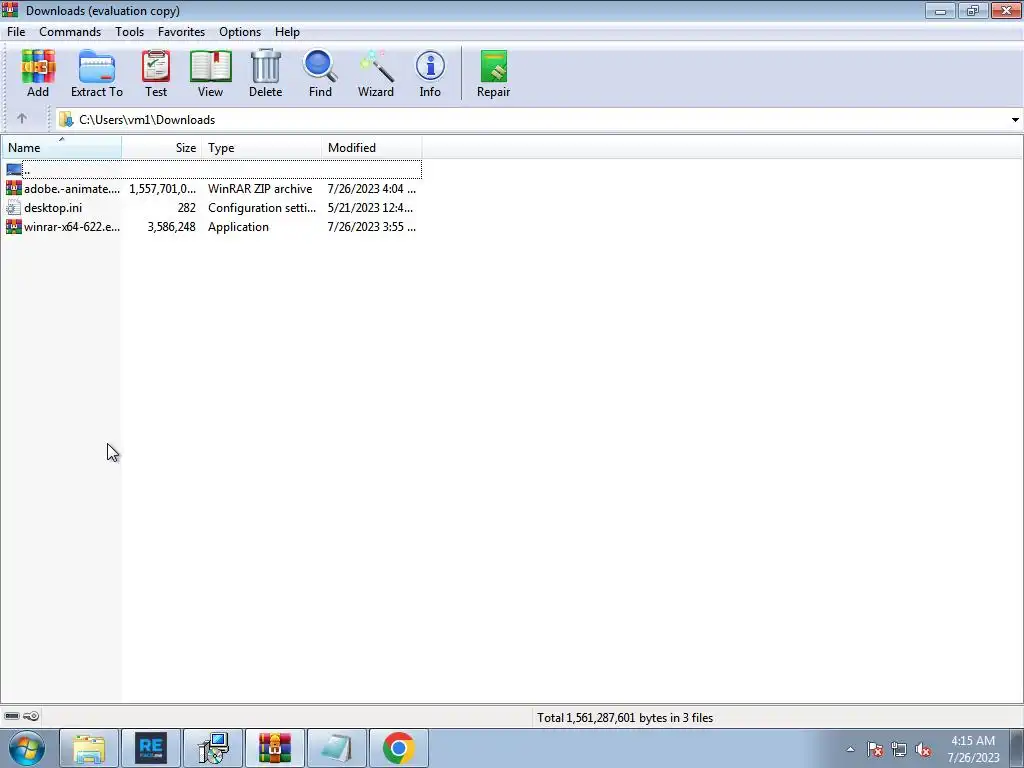Open Google Chrome from the taskbar
Viewport: 1024px width, 768px height.
tap(398, 748)
